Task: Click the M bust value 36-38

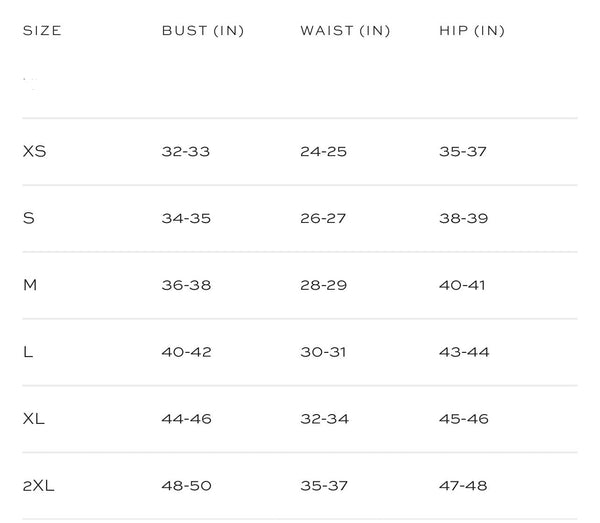Action: pyautogui.click(x=186, y=285)
